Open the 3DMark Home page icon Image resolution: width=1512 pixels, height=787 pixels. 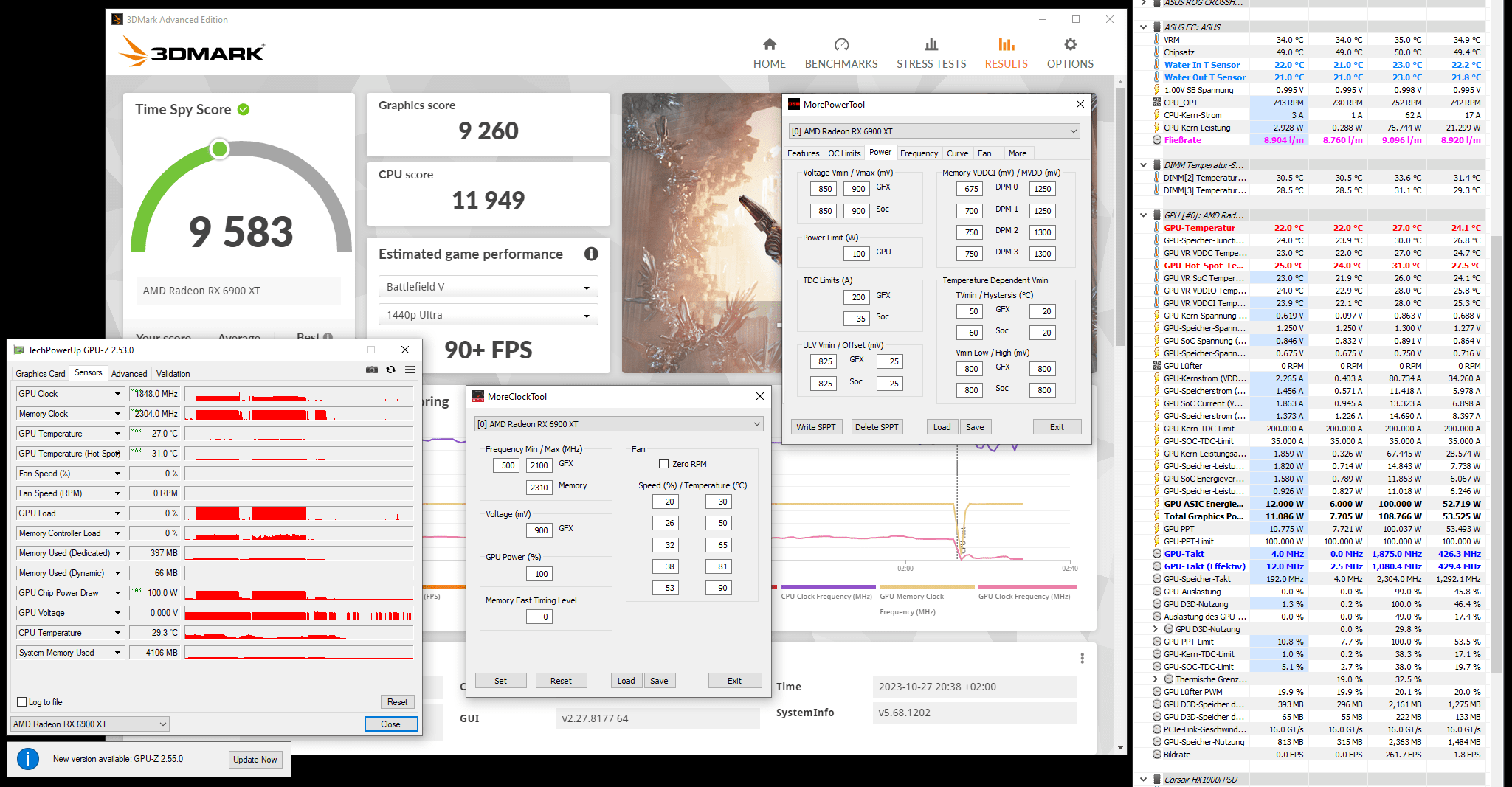(770, 44)
